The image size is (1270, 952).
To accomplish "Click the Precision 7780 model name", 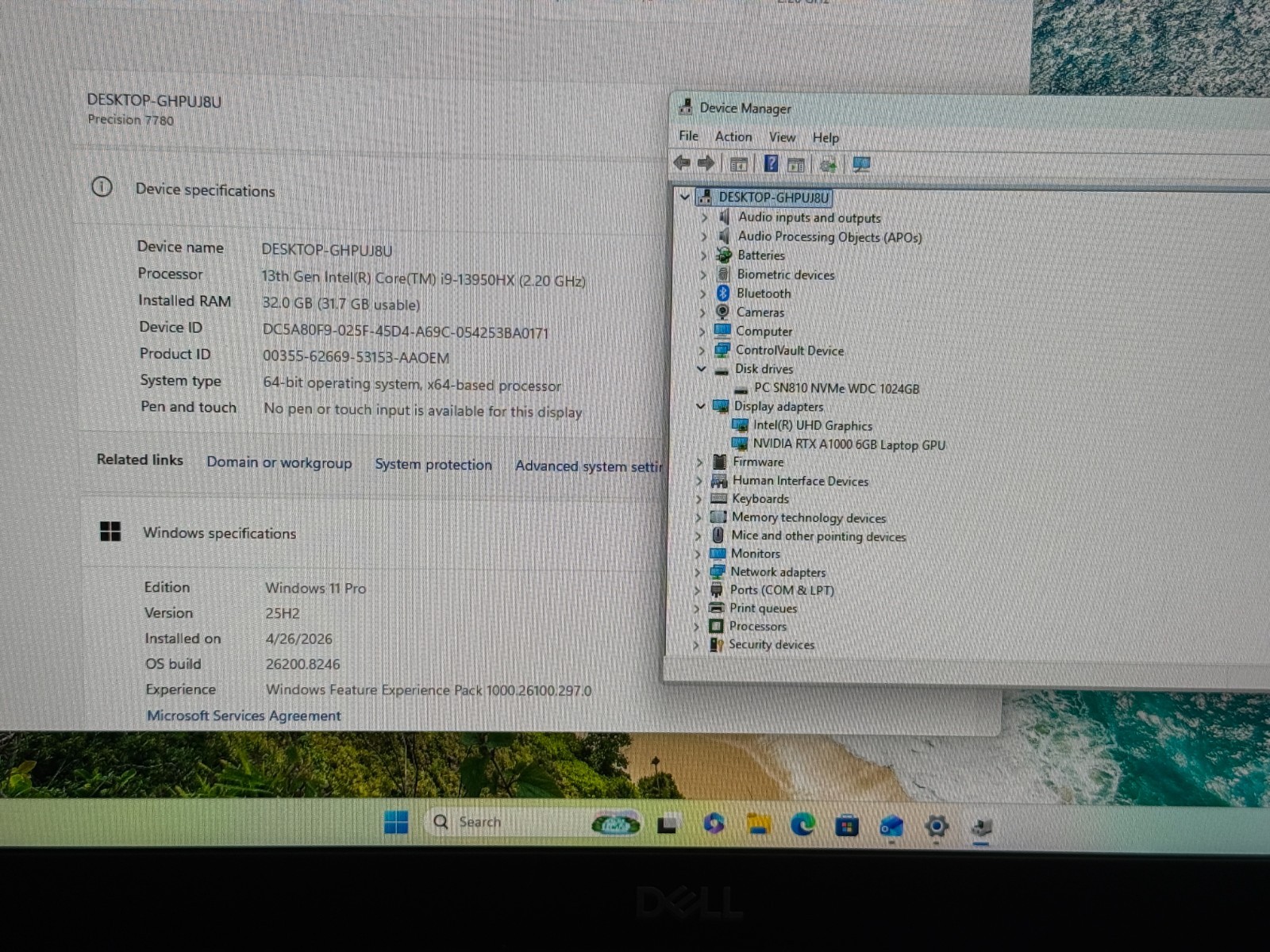I will pos(130,119).
